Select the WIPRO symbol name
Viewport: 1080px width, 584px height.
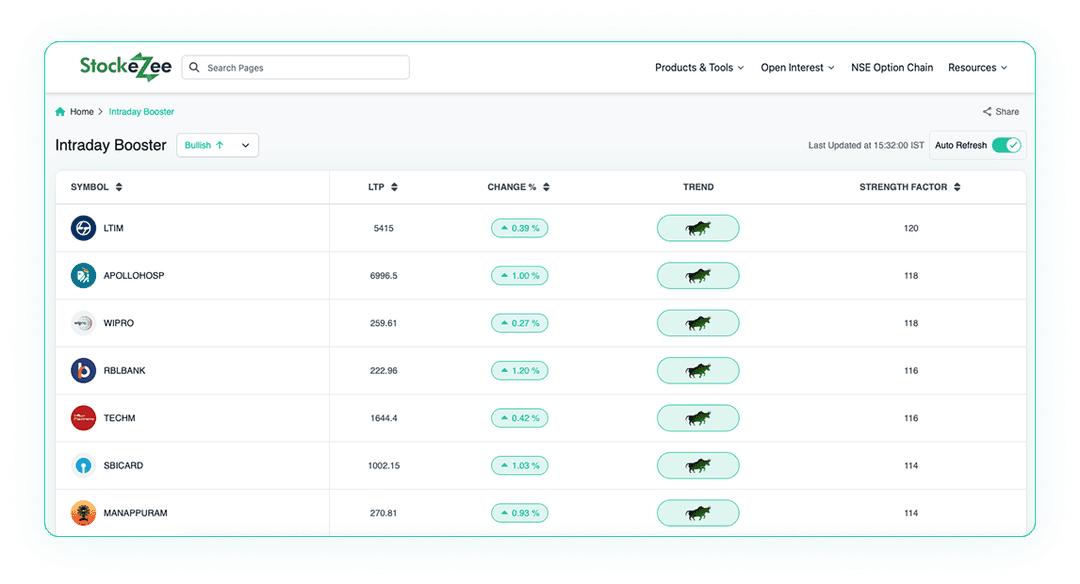pos(118,323)
